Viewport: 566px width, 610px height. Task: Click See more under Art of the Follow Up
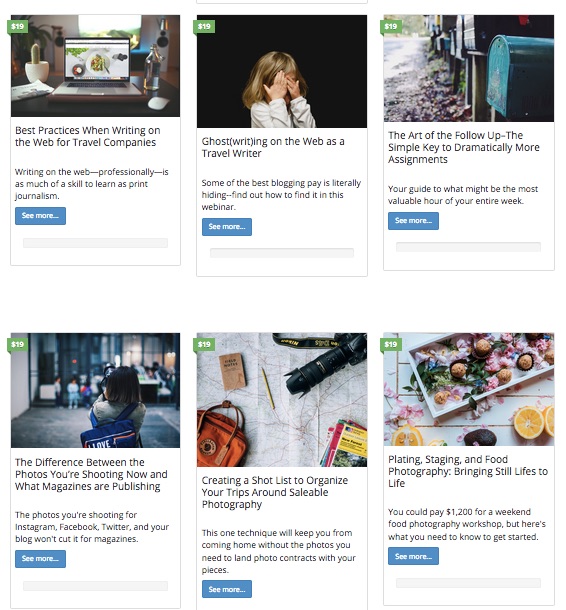(413, 221)
